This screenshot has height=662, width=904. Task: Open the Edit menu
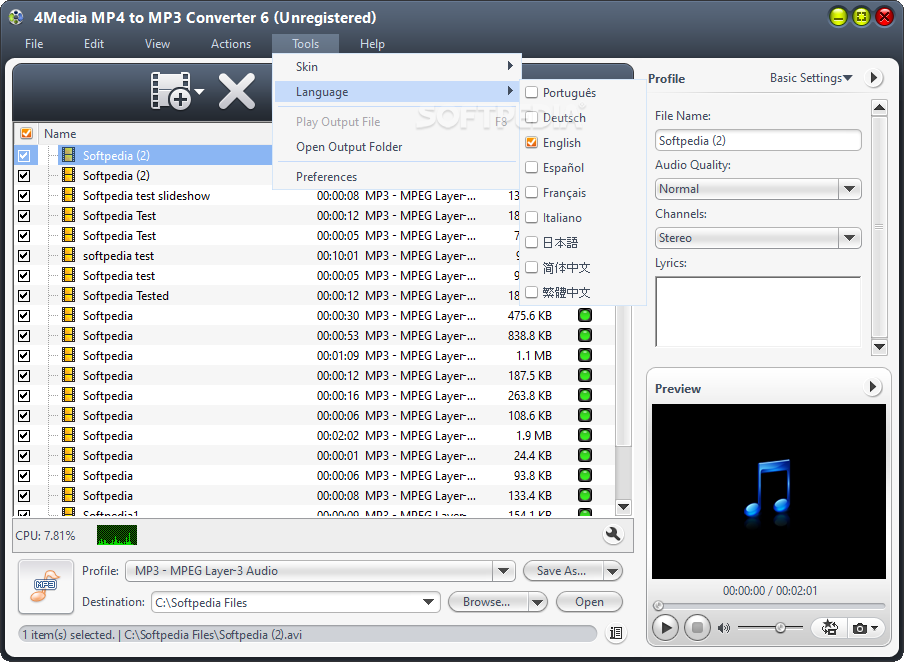tap(94, 44)
